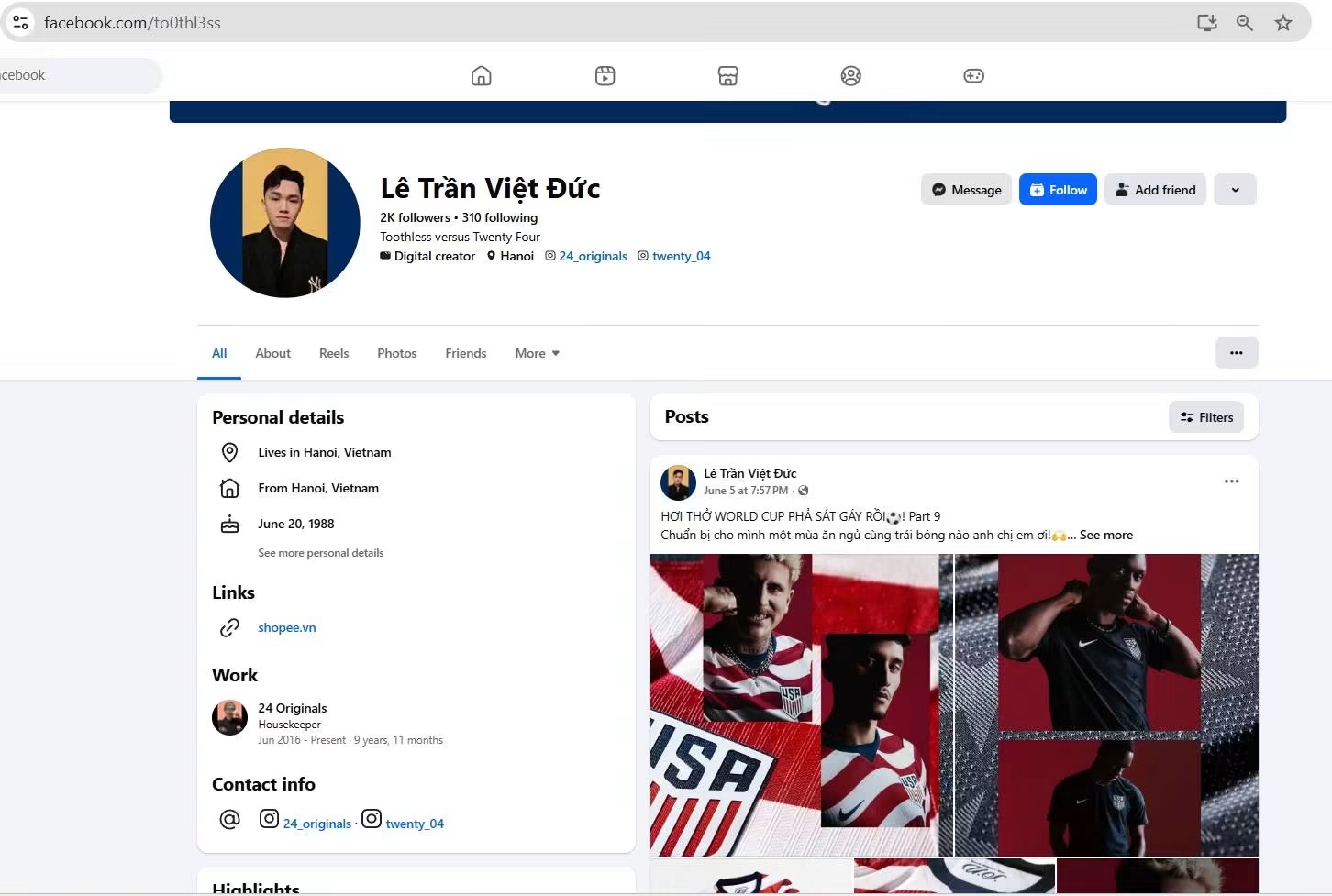1332x896 pixels.
Task: Click the Message button
Action: [x=967, y=190]
